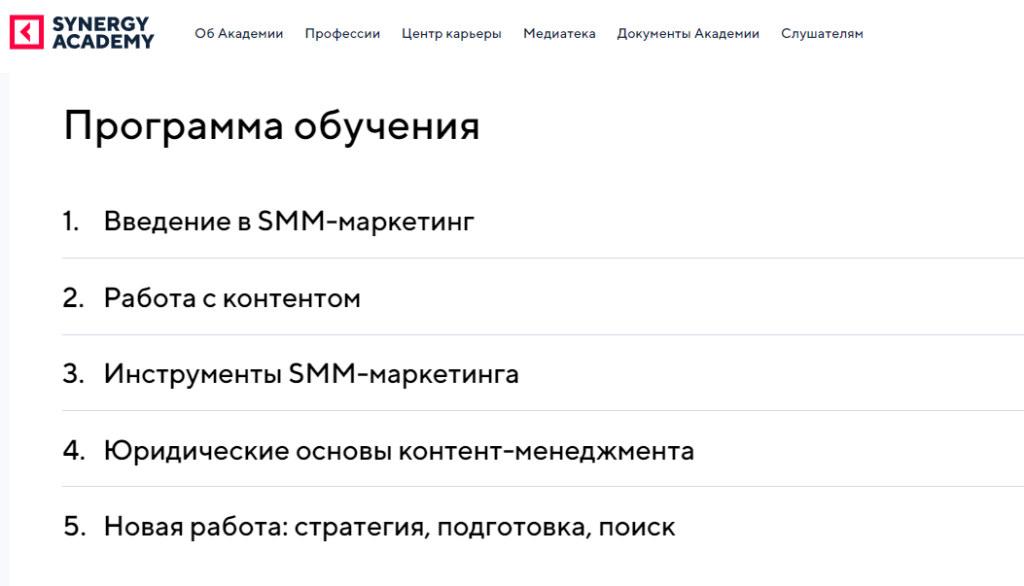Open the 'Слушателям' navigation link
This screenshot has height=586, width=1024.
822,33
